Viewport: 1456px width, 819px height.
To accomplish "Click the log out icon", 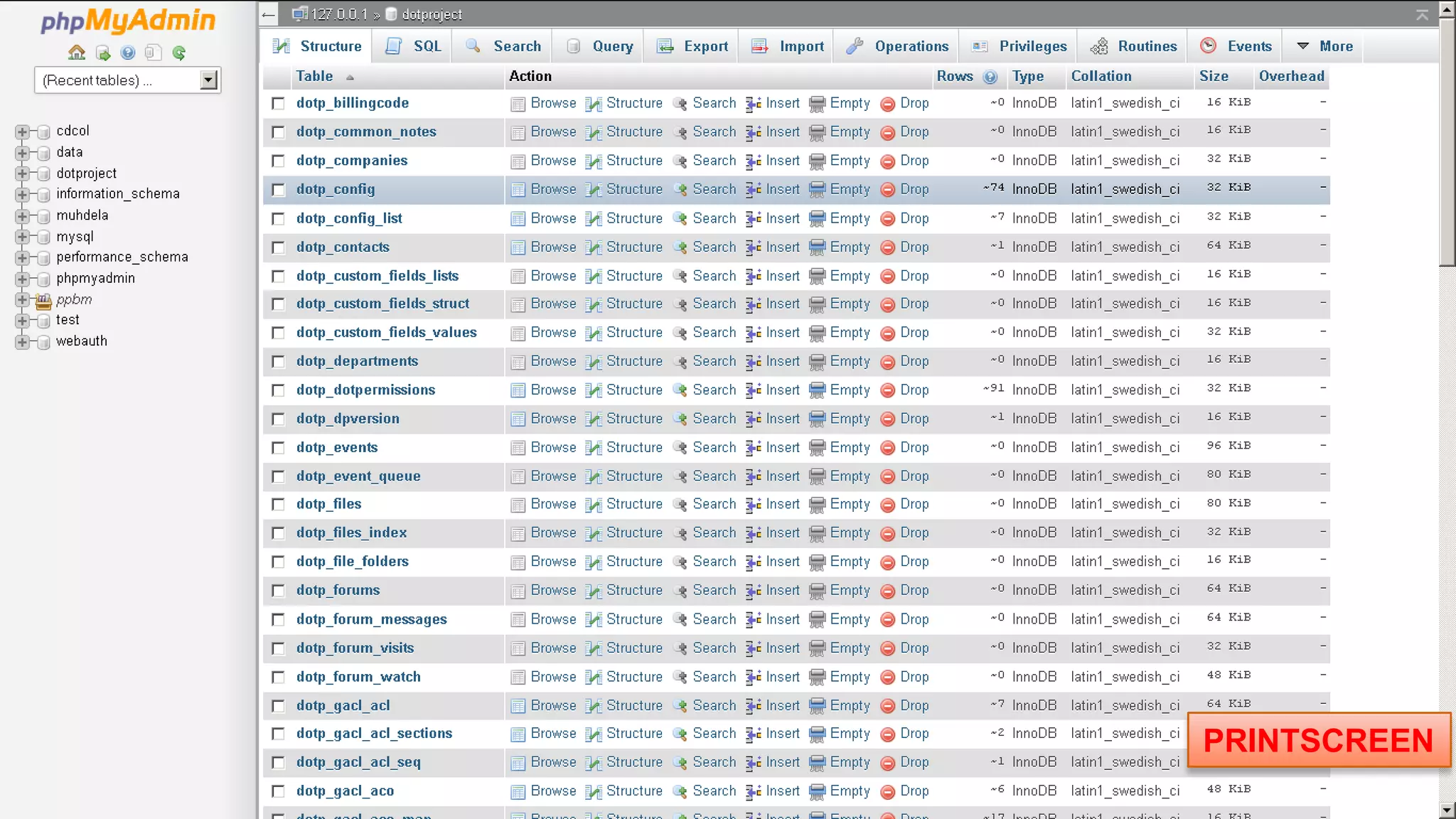I will (x=103, y=53).
